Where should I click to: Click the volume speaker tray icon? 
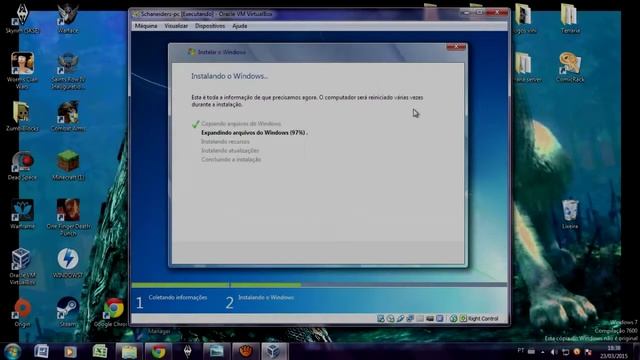pos(554,351)
